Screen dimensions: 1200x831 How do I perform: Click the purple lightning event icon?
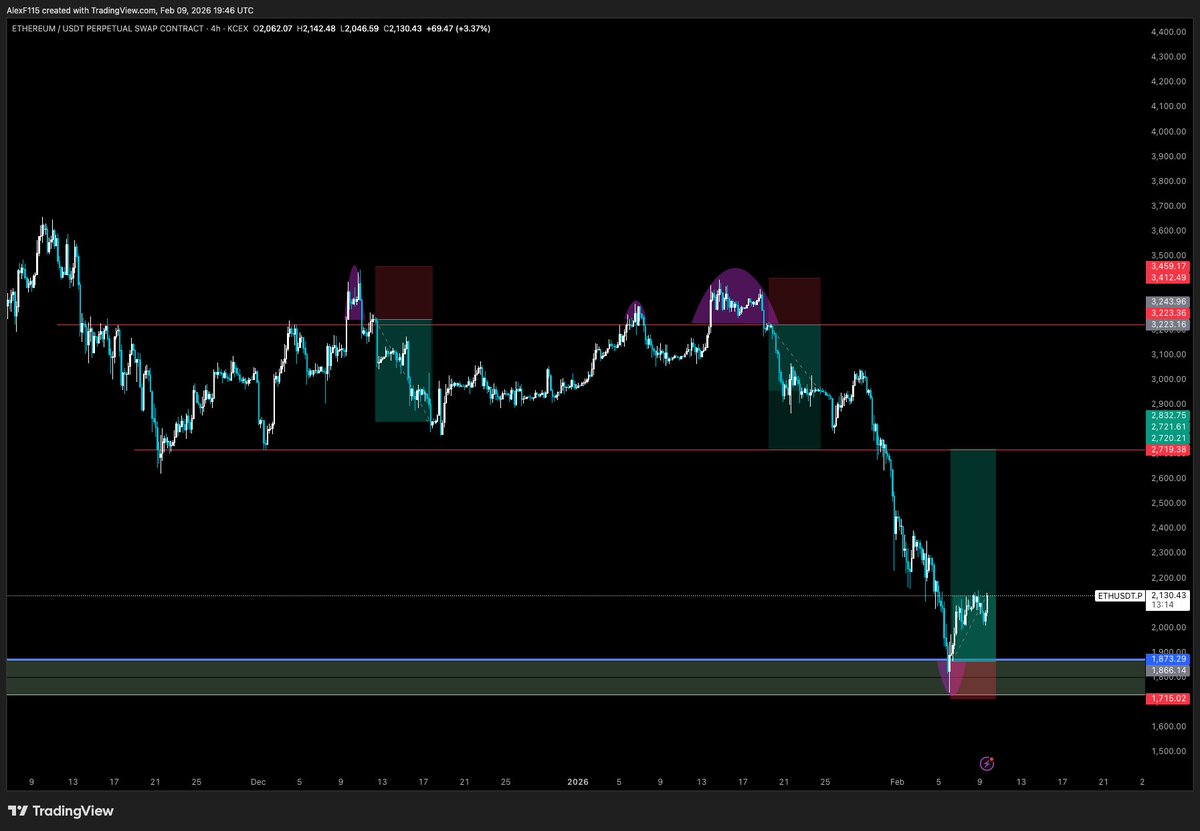[987, 762]
